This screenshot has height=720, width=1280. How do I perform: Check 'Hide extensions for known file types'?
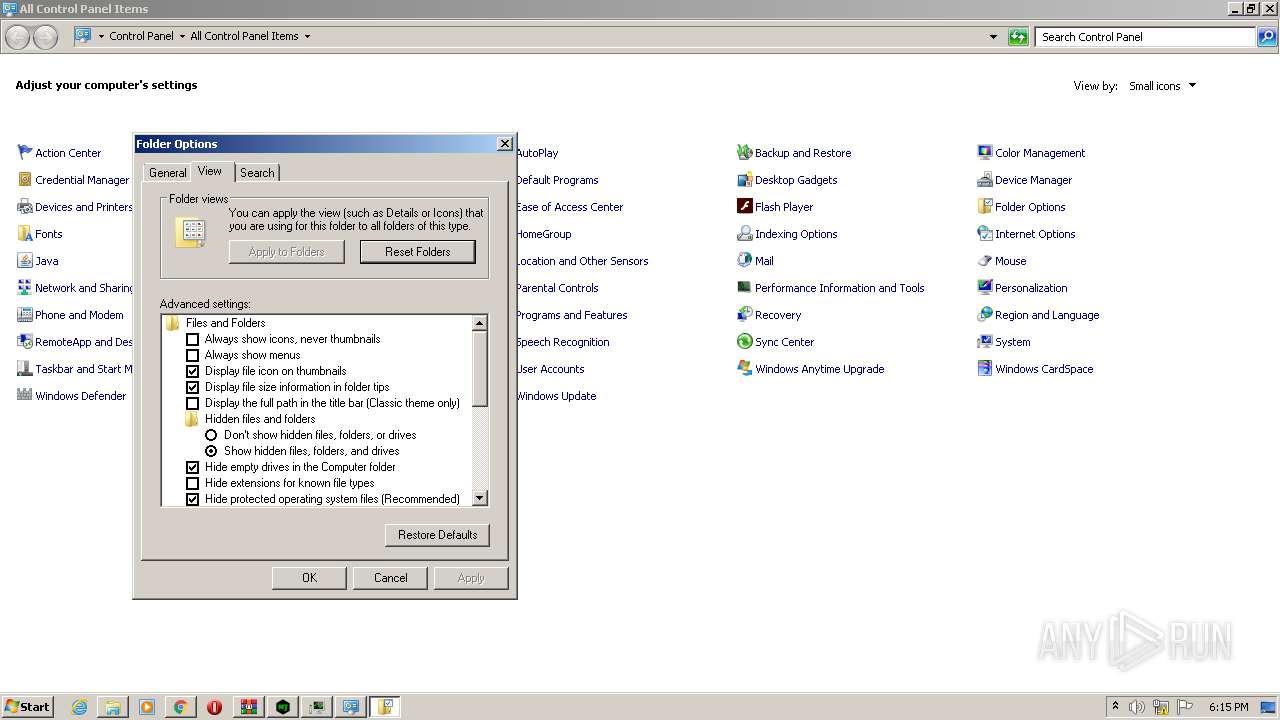(x=193, y=483)
